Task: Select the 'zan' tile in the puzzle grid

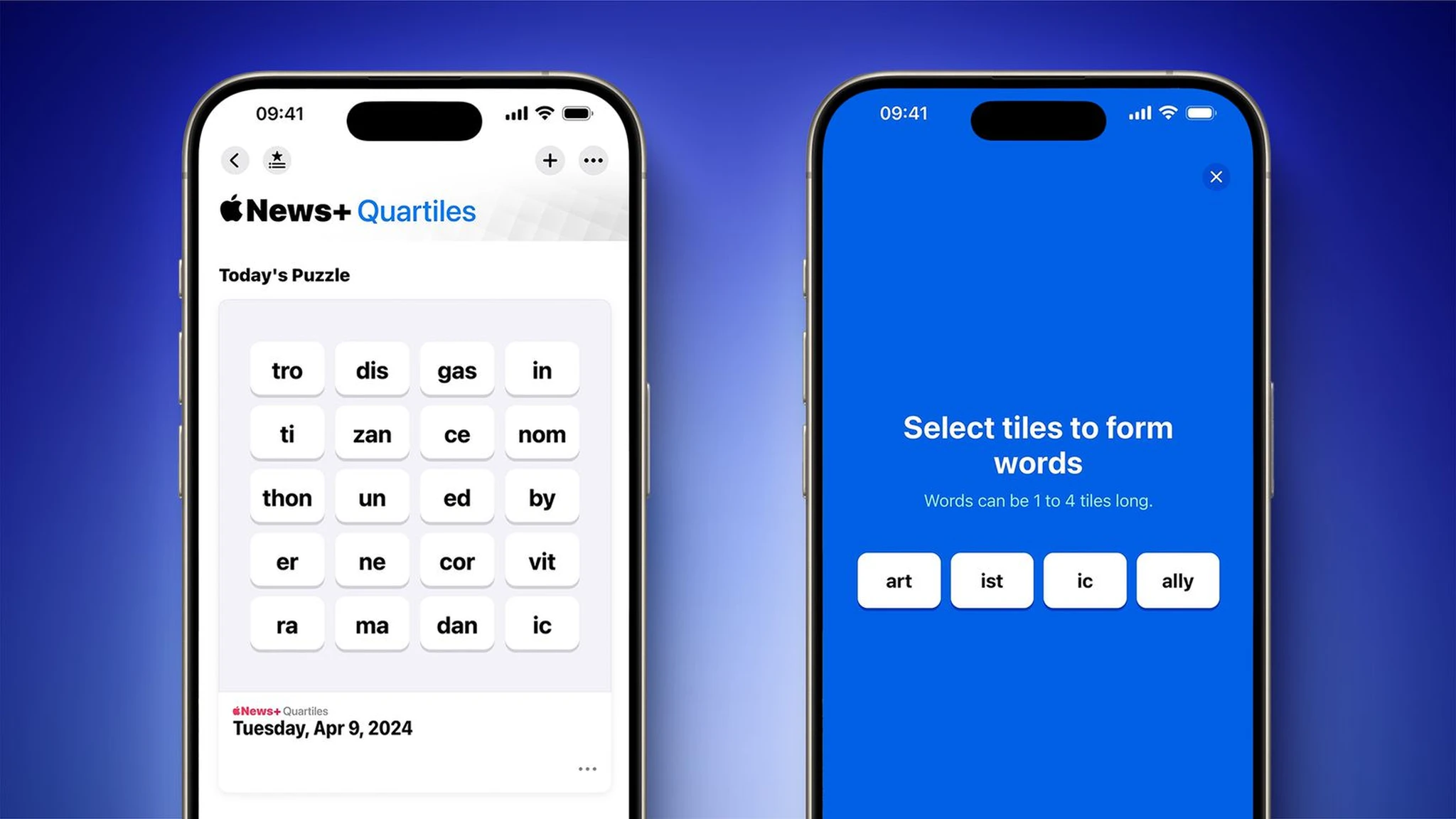Action: [x=371, y=434]
